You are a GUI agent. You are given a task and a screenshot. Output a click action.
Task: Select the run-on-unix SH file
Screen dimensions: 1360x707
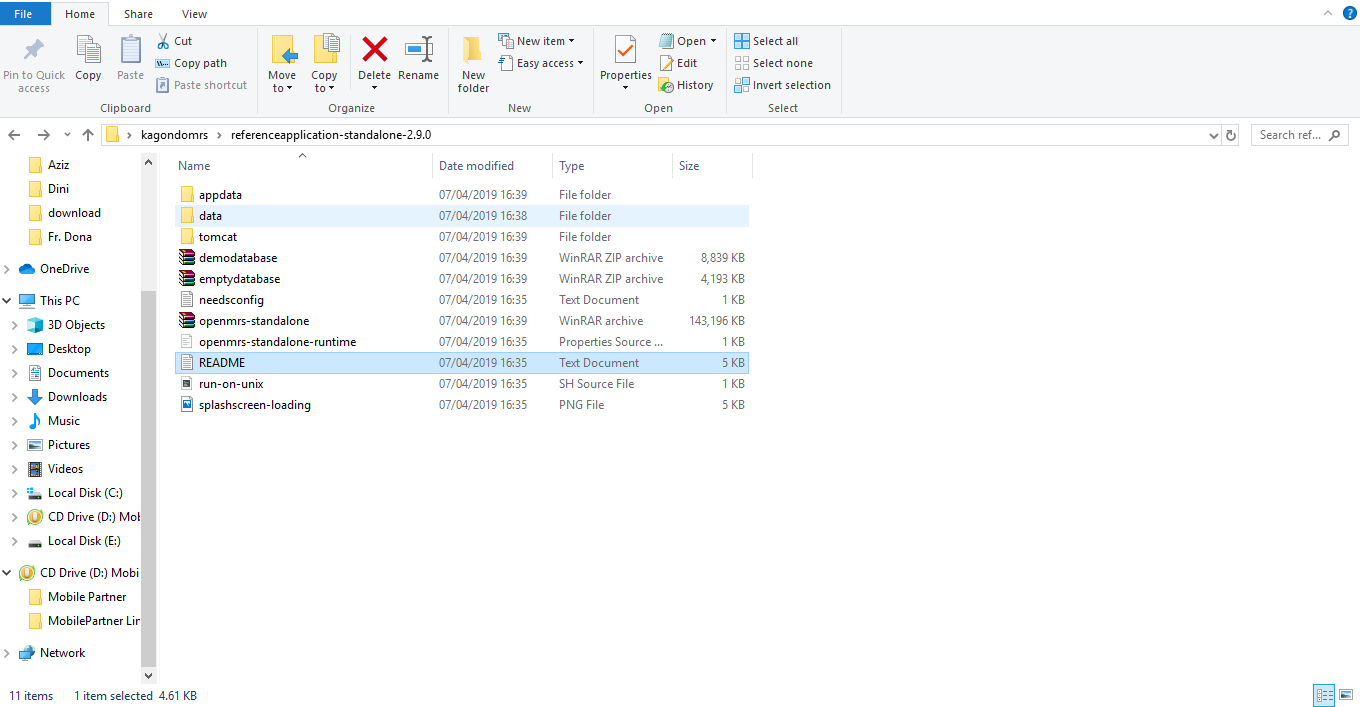[x=461, y=384]
